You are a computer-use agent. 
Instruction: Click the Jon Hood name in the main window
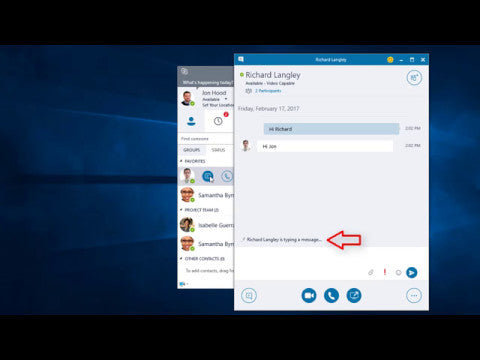pos(214,93)
